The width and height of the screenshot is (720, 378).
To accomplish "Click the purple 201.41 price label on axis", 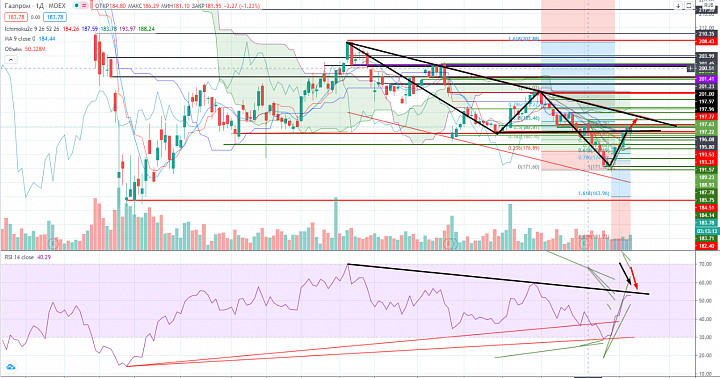I will (706, 79).
